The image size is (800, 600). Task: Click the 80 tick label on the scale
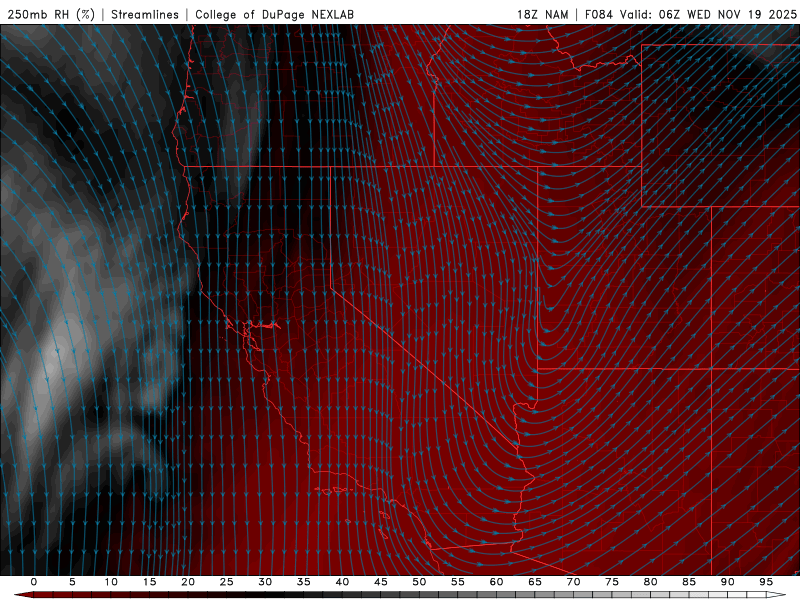tap(650, 582)
